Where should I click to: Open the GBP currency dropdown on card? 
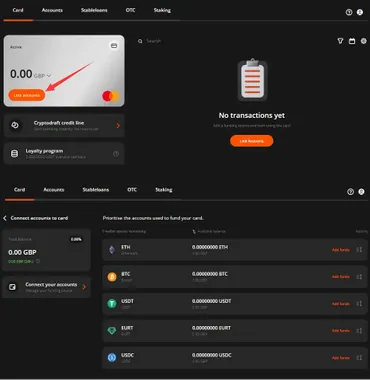43,76
